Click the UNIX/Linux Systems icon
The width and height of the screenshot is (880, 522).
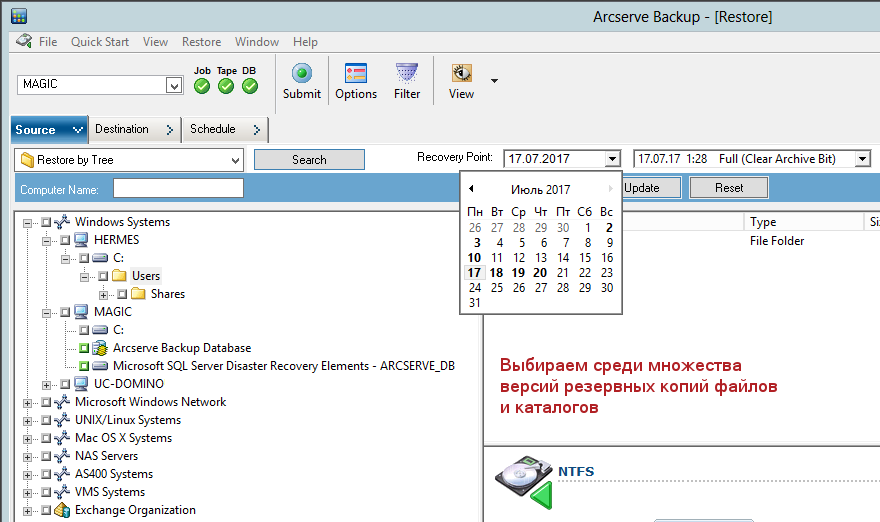(62, 420)
